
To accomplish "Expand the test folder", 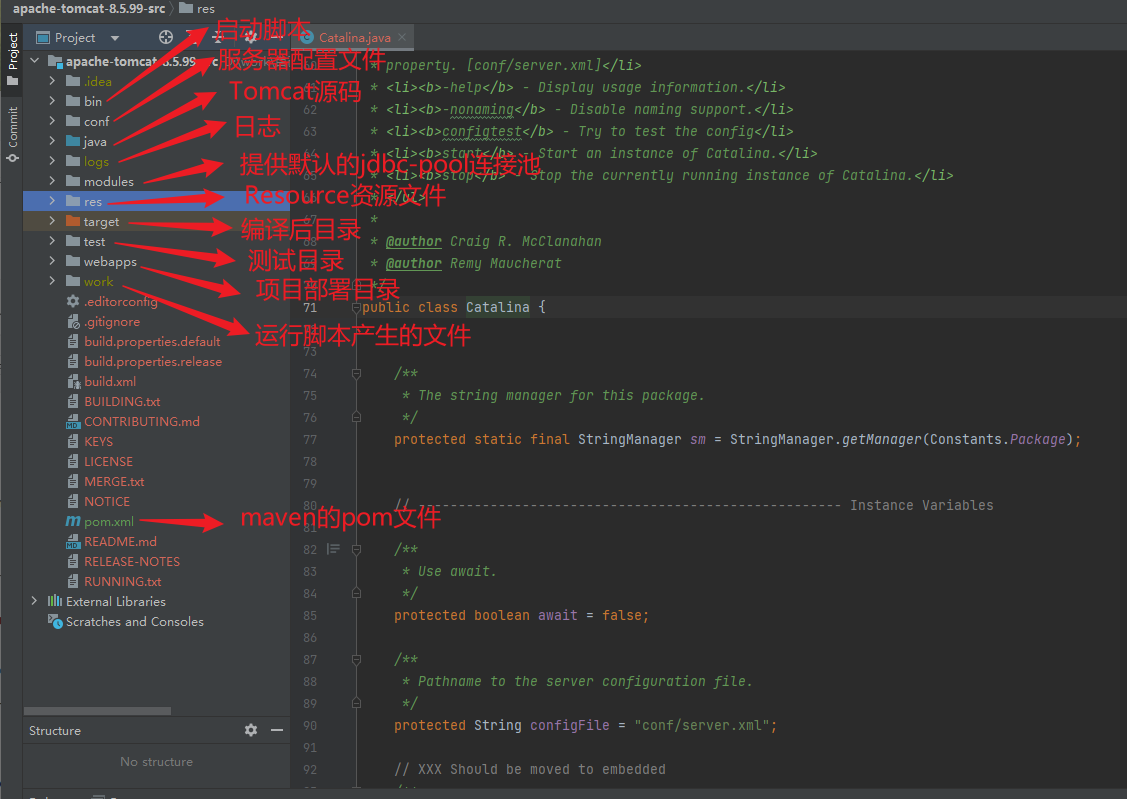I will click(52, 241).
